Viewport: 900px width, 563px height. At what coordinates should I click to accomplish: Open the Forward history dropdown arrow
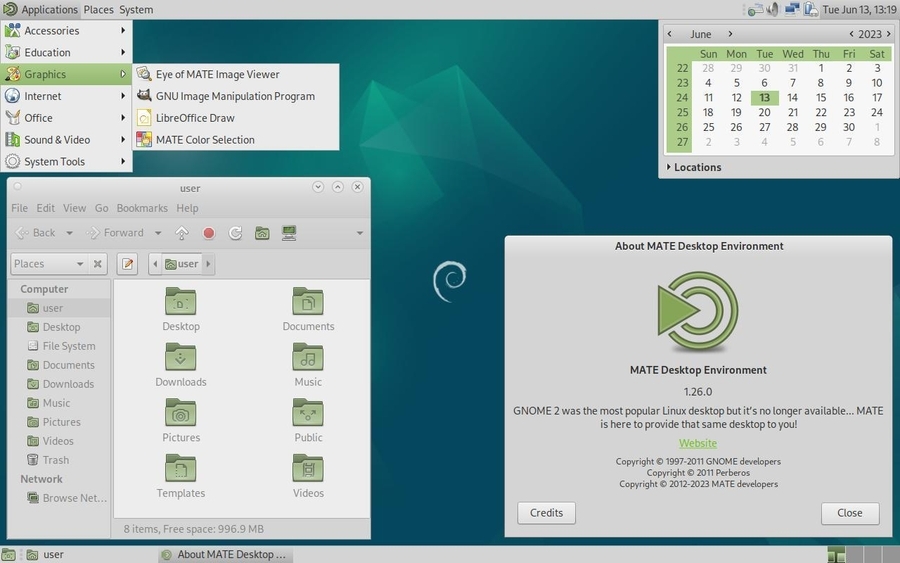click(158, 233)
